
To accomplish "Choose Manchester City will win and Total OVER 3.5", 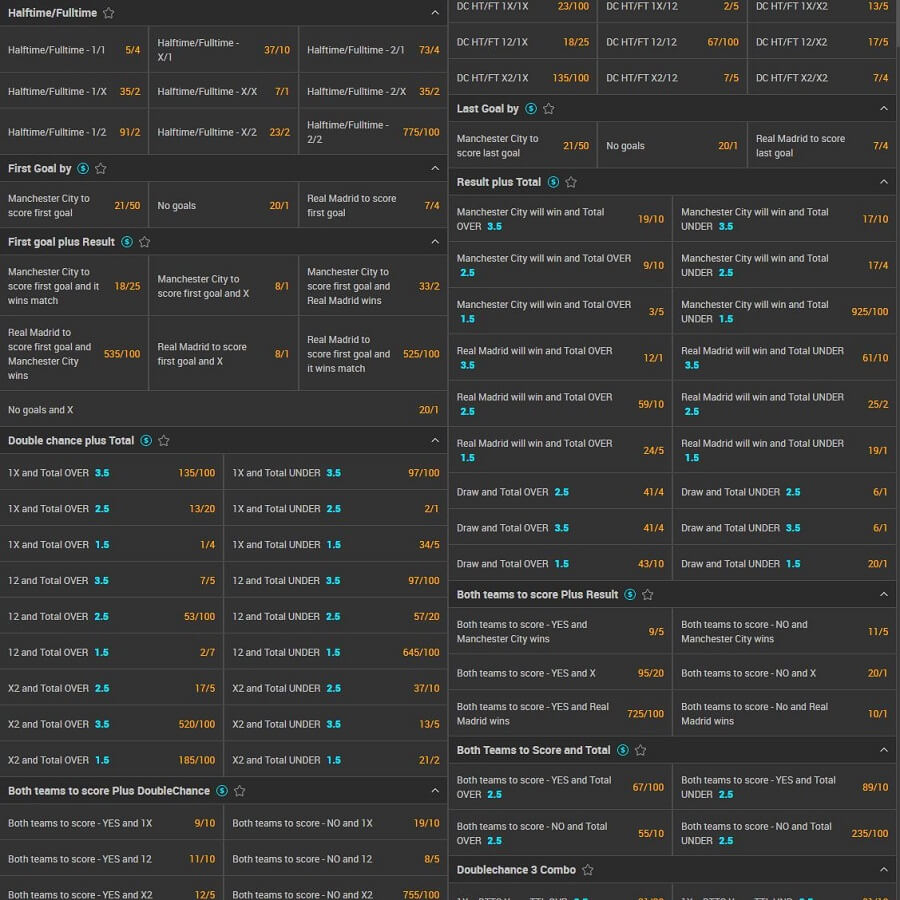I will pyautogui.click(x=560, y=219).
